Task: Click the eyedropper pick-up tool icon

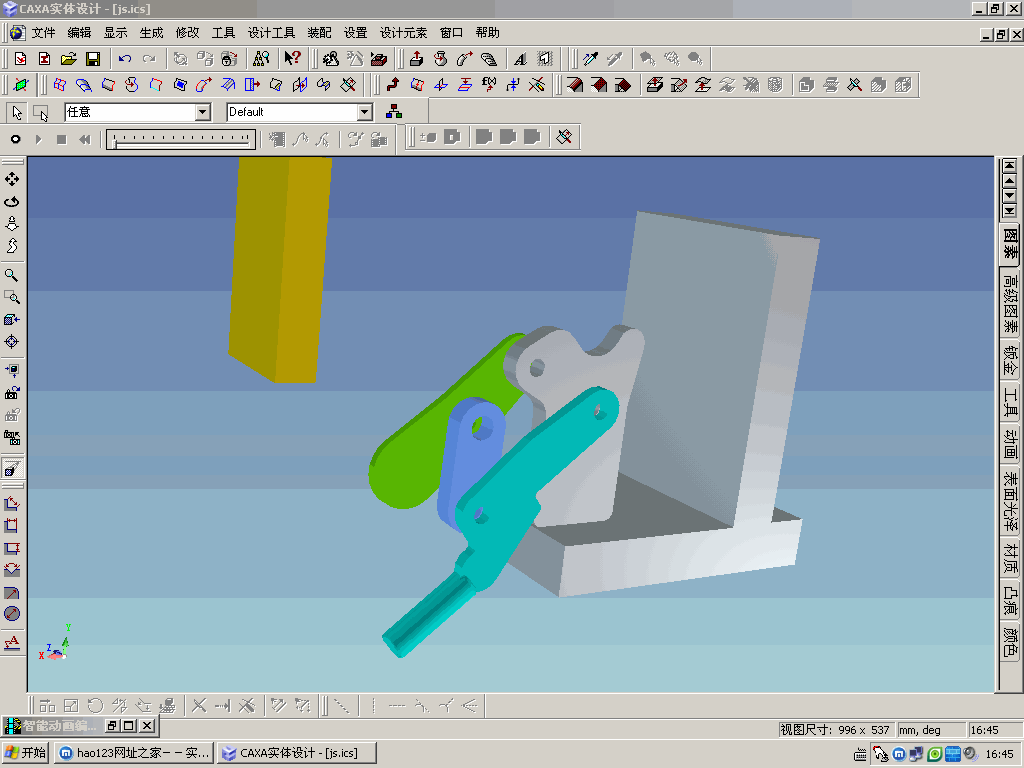Action: point(591,59)
